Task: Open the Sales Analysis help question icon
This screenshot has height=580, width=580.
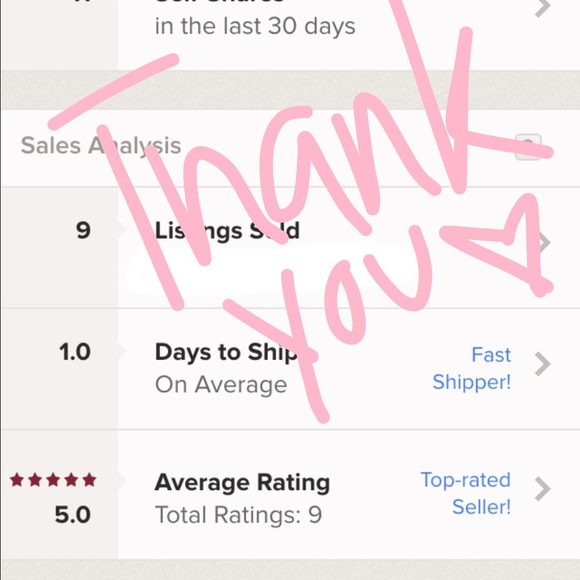Action: click(x=528, y=147)
